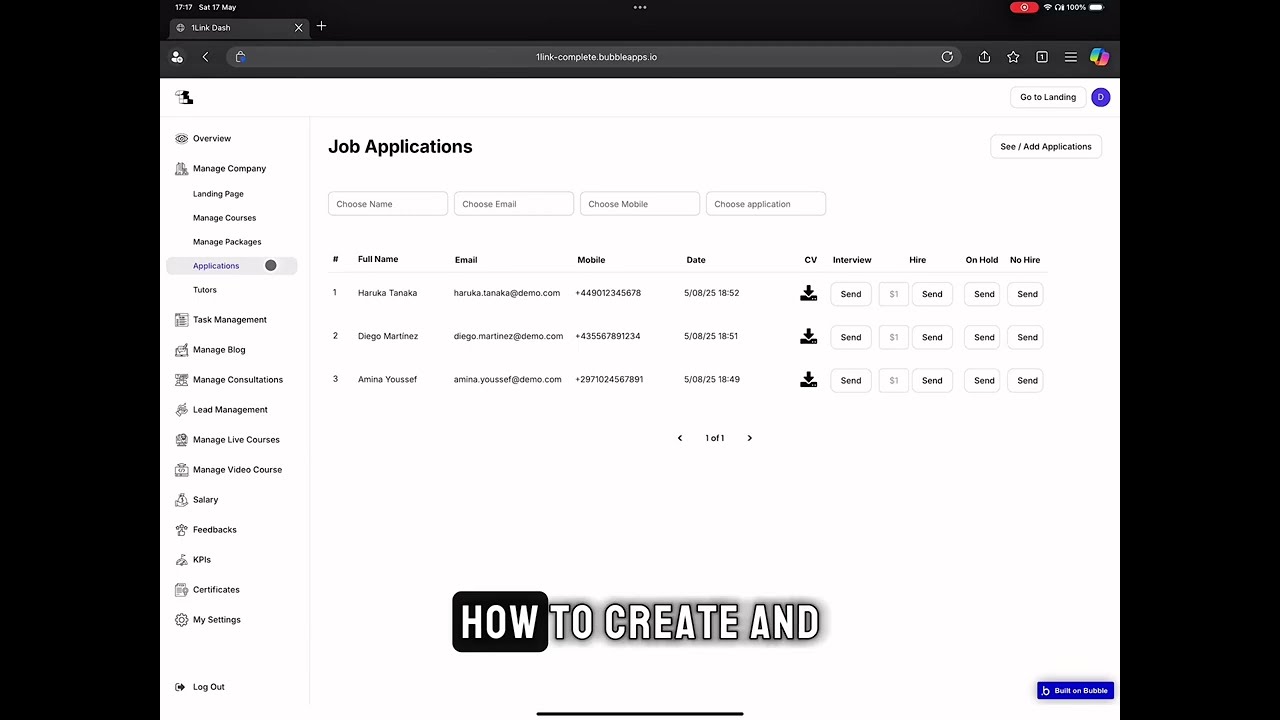Click the Manage Company building icon
This screenshot has height=720, width=1280.
tap(181, 169)
